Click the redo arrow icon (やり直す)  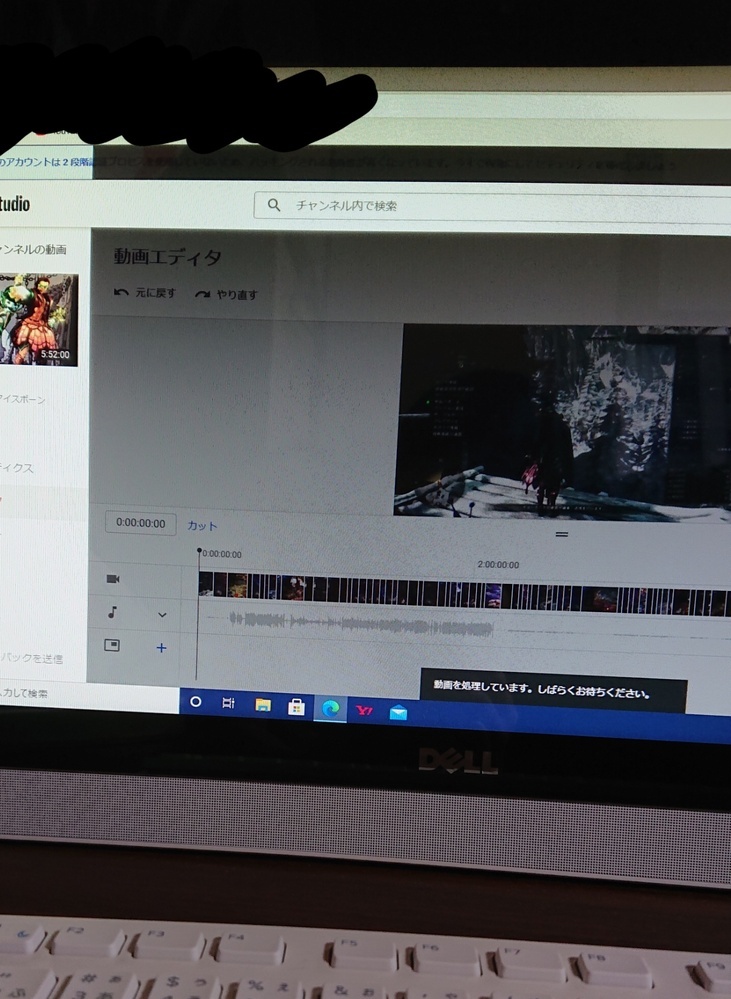point(203,294)
